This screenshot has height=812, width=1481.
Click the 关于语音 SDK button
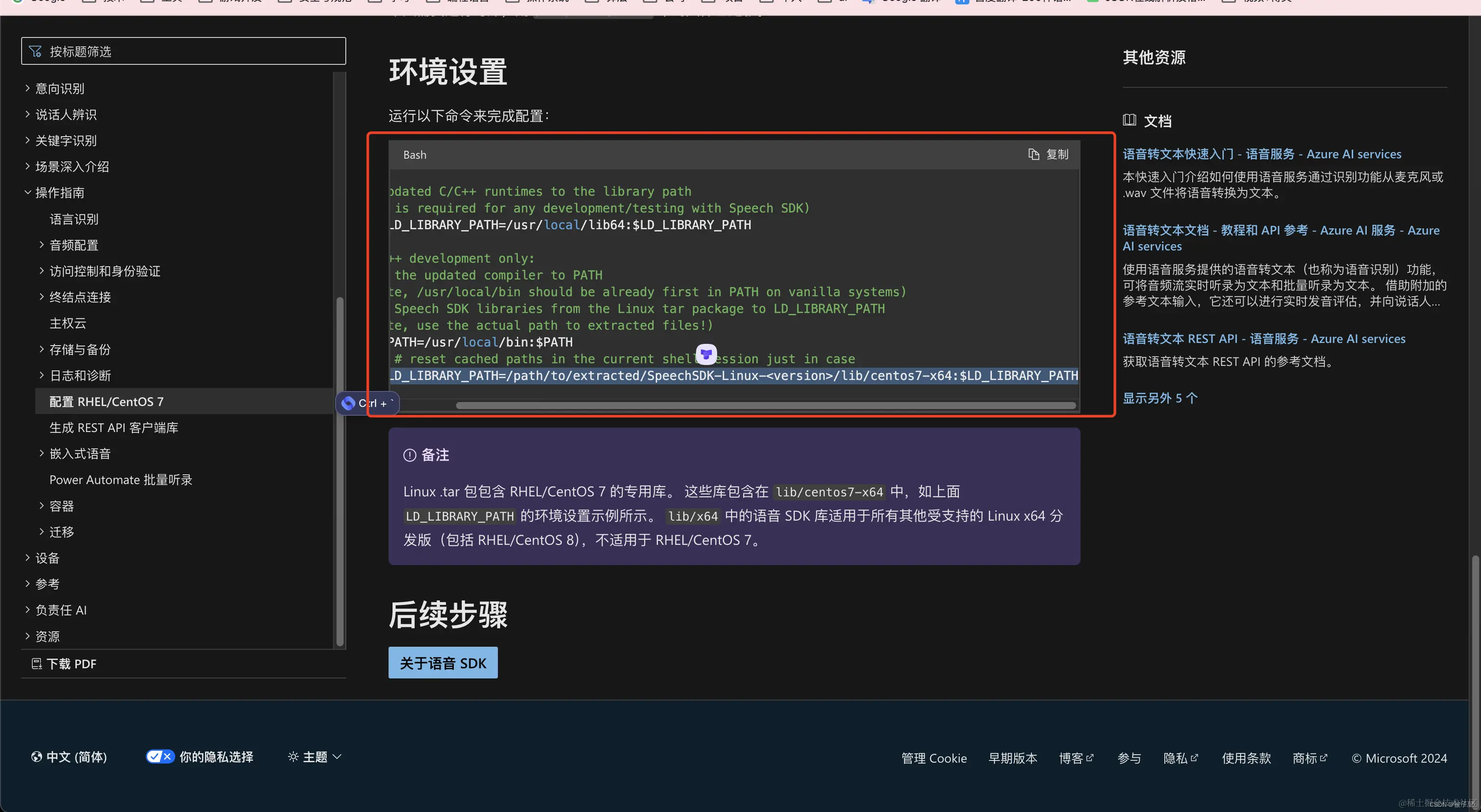pos(443,663)
